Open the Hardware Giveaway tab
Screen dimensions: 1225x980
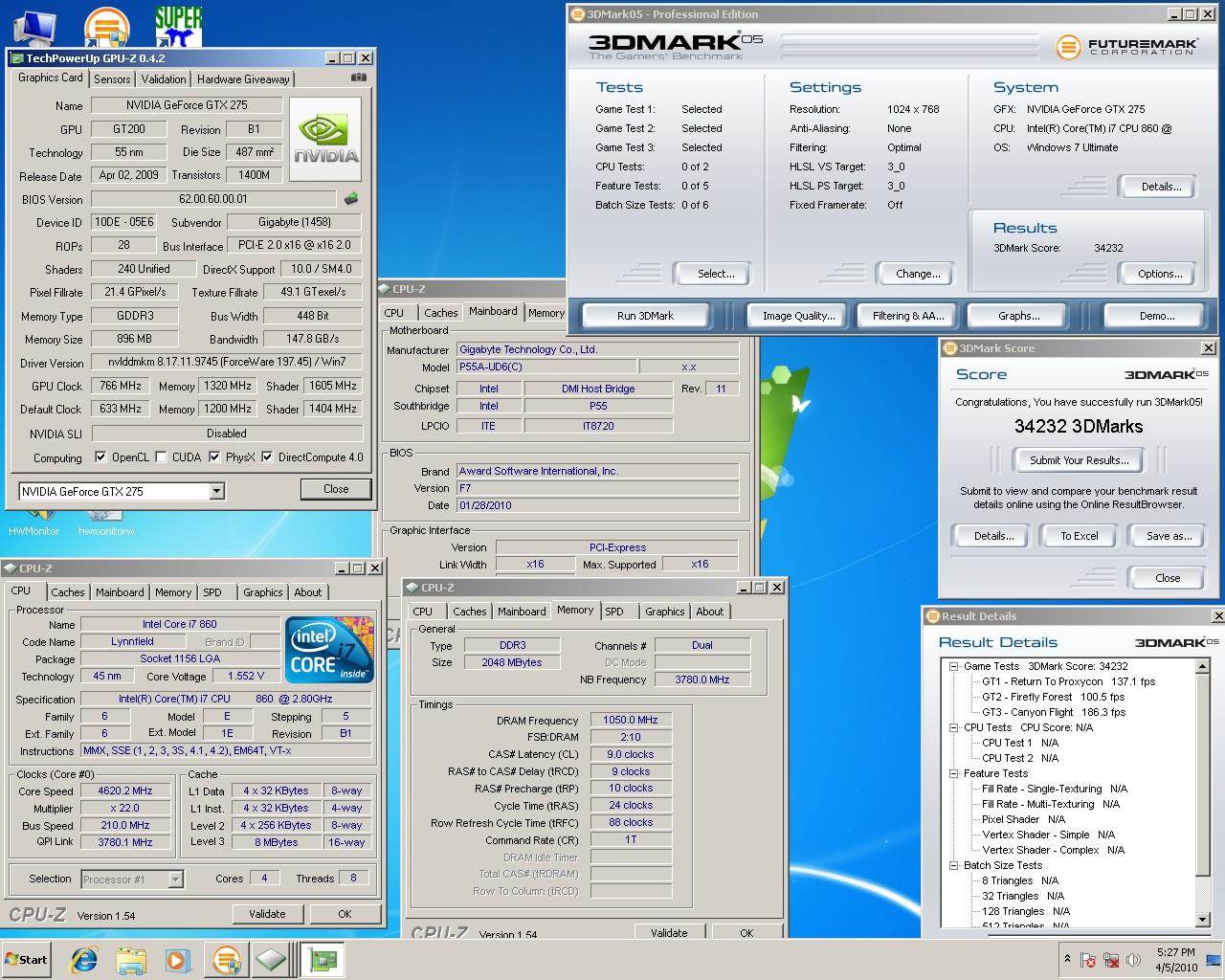tap(243, 79)
